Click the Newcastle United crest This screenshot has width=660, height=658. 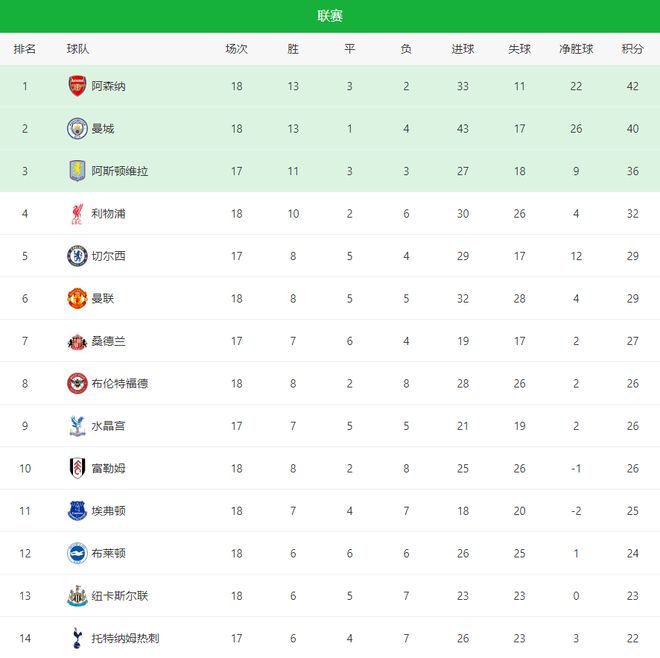click(77, 596)
